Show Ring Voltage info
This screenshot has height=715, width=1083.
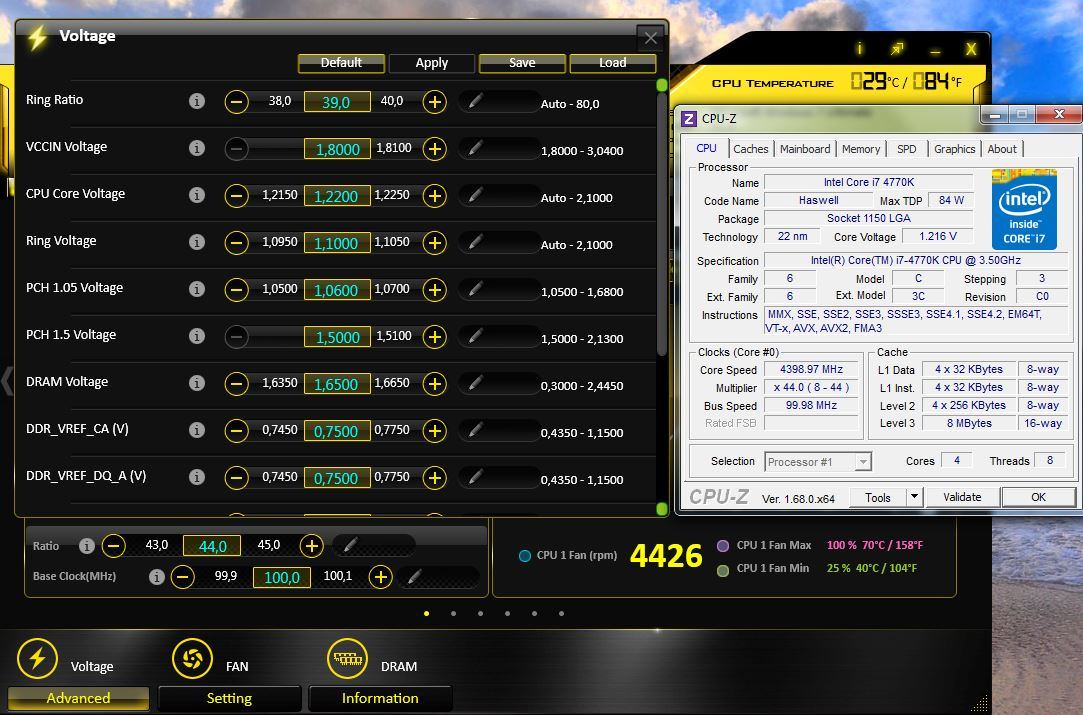[x=197, y=242]
